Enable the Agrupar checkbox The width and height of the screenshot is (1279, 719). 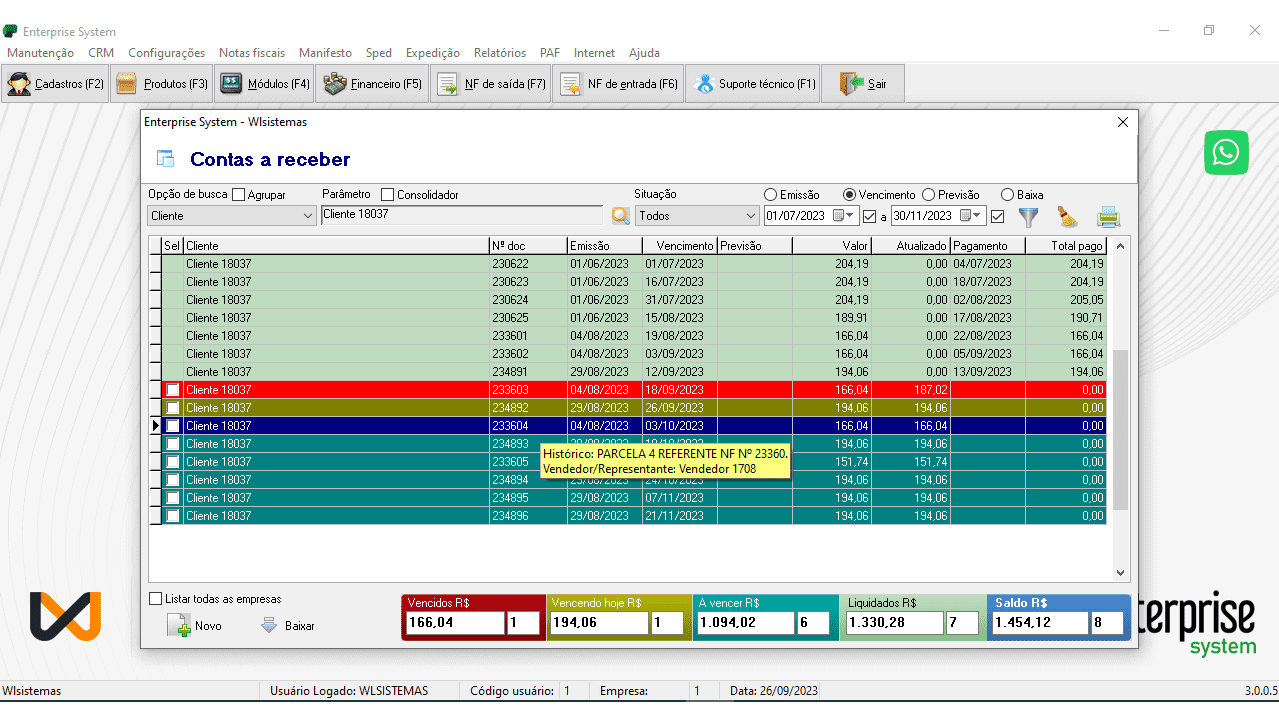[x=238, y=195]
